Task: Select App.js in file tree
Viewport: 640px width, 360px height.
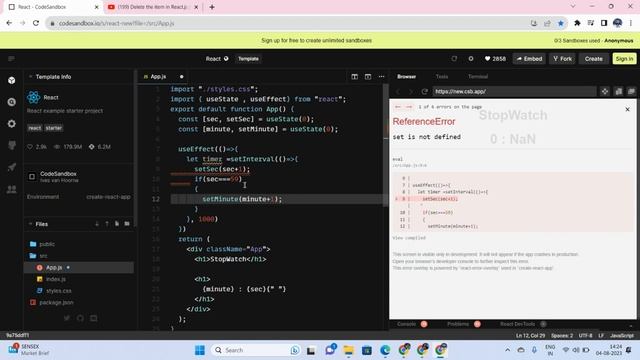Action: [x=80, y=267]
